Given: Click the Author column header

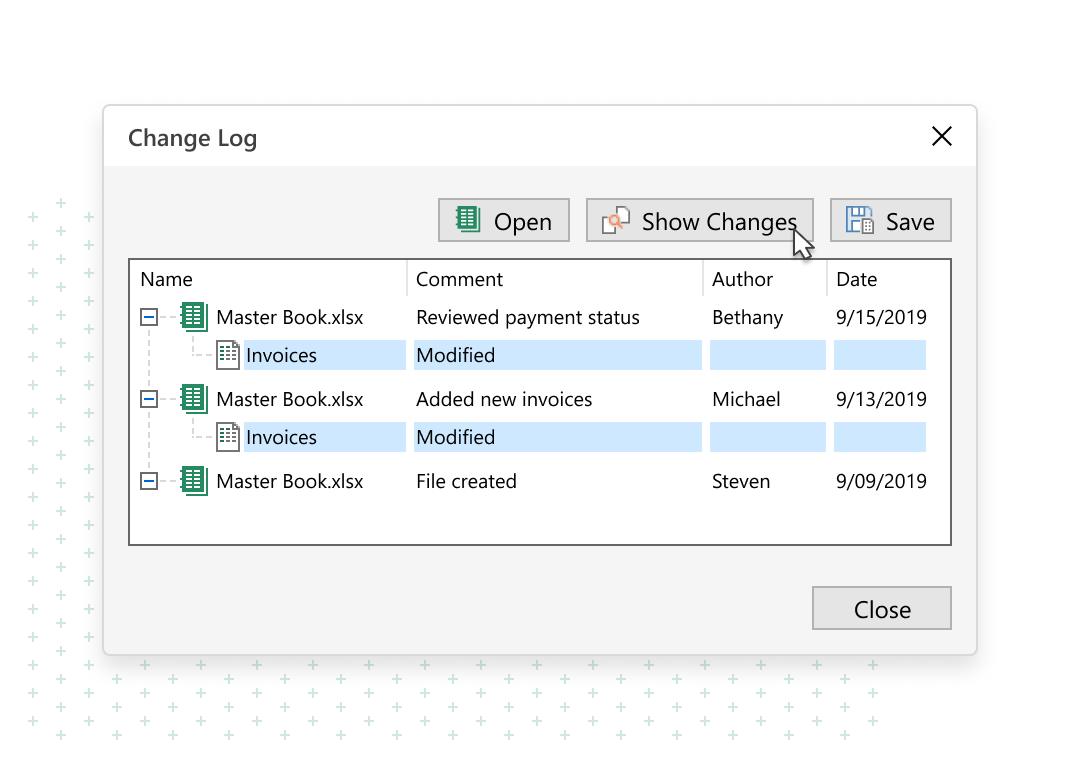Looking at the screenshot, I should (742, 279).
